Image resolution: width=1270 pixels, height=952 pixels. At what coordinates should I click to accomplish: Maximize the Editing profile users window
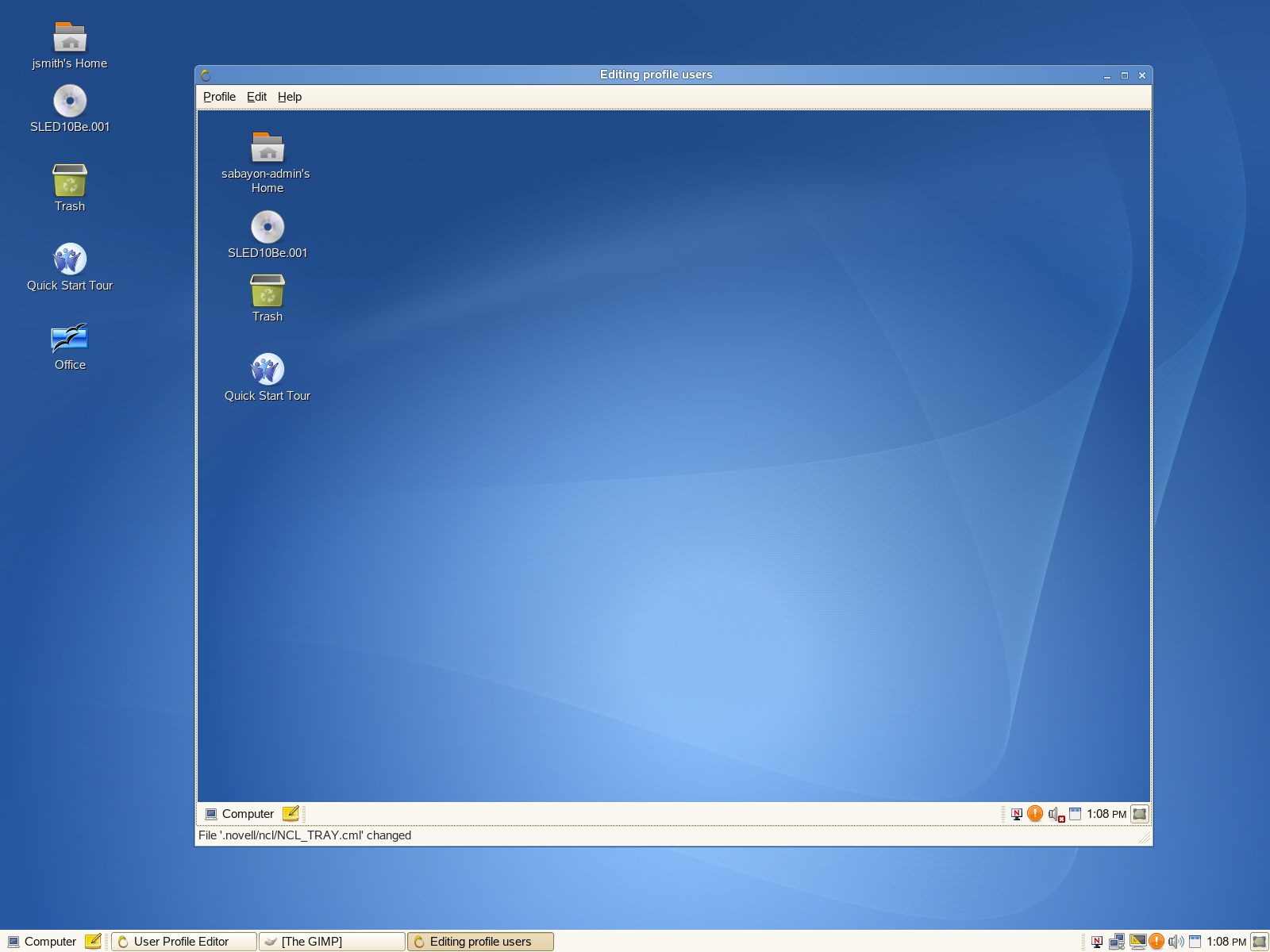[x=1125, y=75]
